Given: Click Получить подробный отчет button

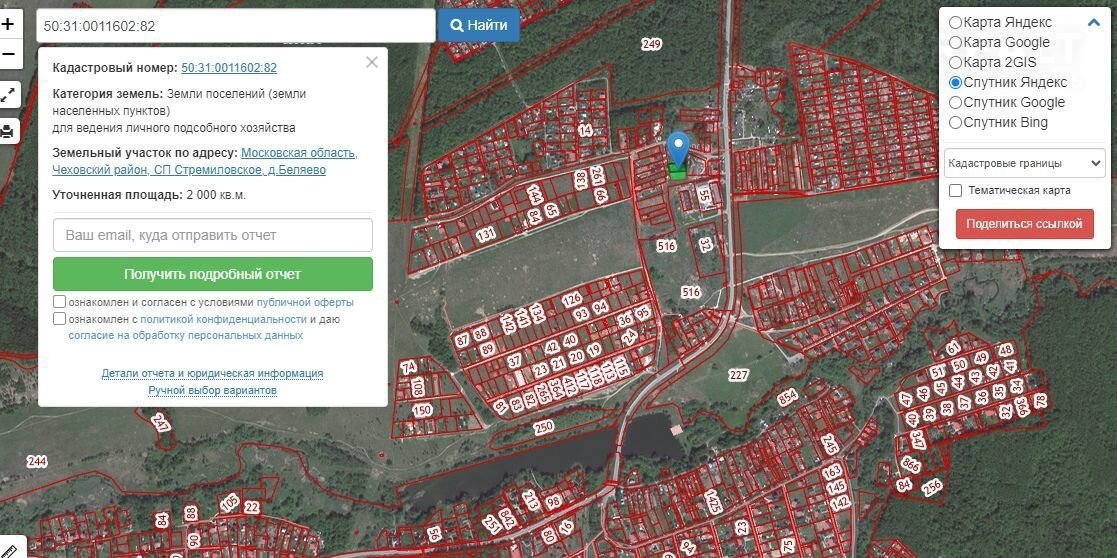Looking at the screenshot, I should click(x=212, y=274).
